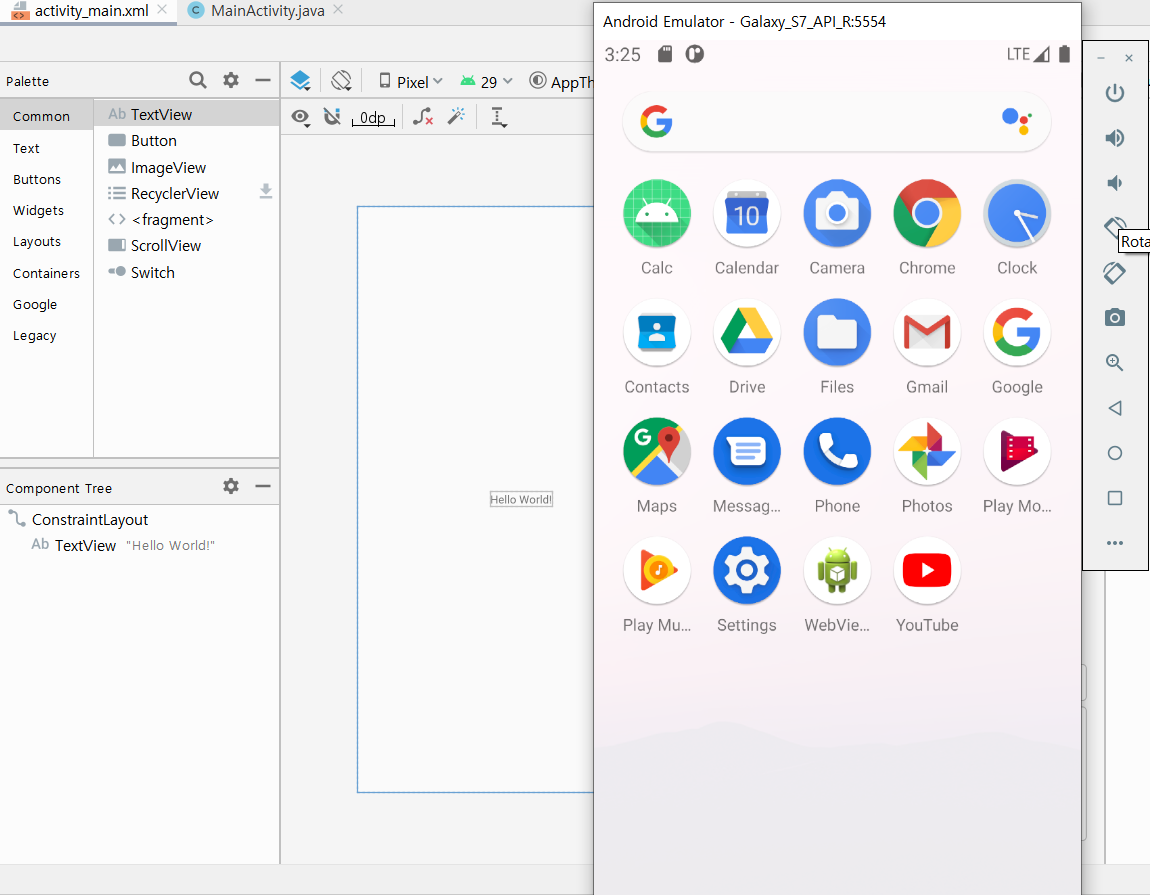Image resolution: width=1150 pixels, height=895 pixels.
Task: Minimize the Palette panel
Action: [263, 80]
